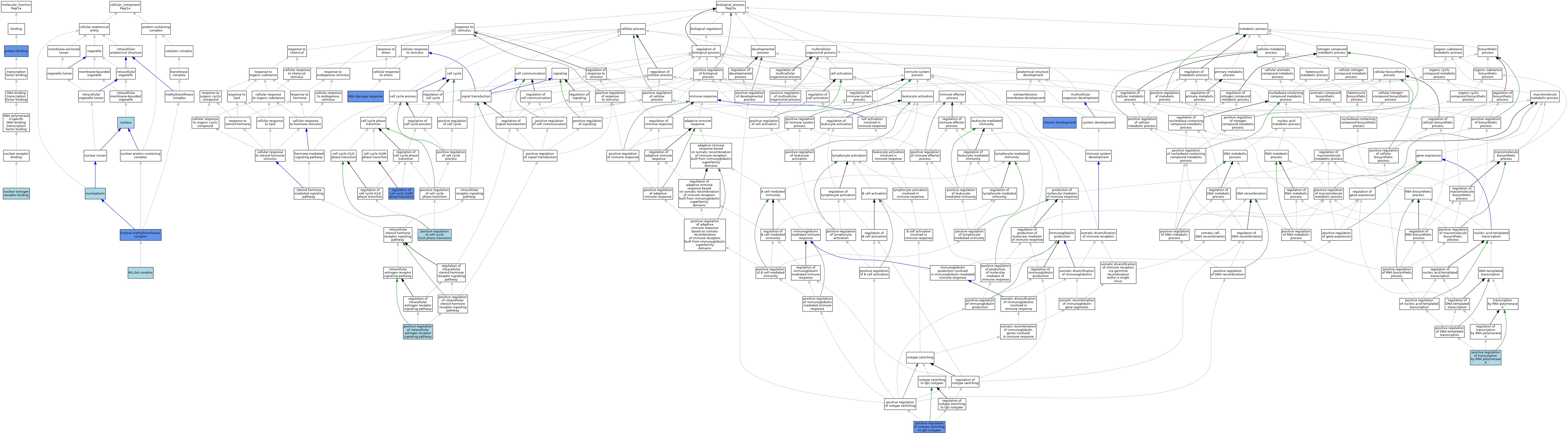Screen dimensions: 1568x434
Task: Select the 'RNA biosynthetic process' node
Action: pyautogui.click(x=1418, y=194)
